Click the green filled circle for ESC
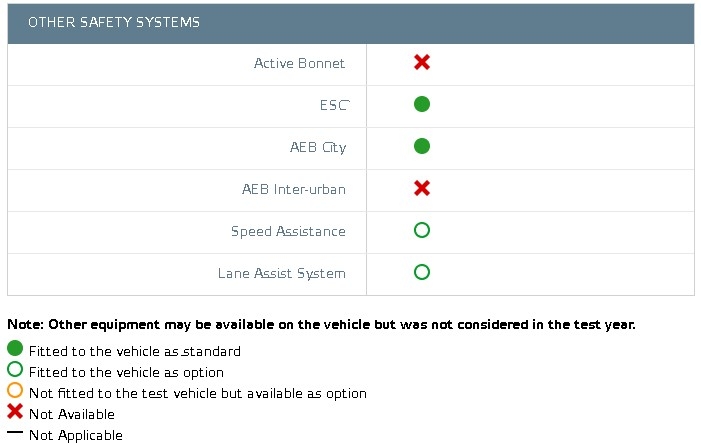 click(422, 104)
